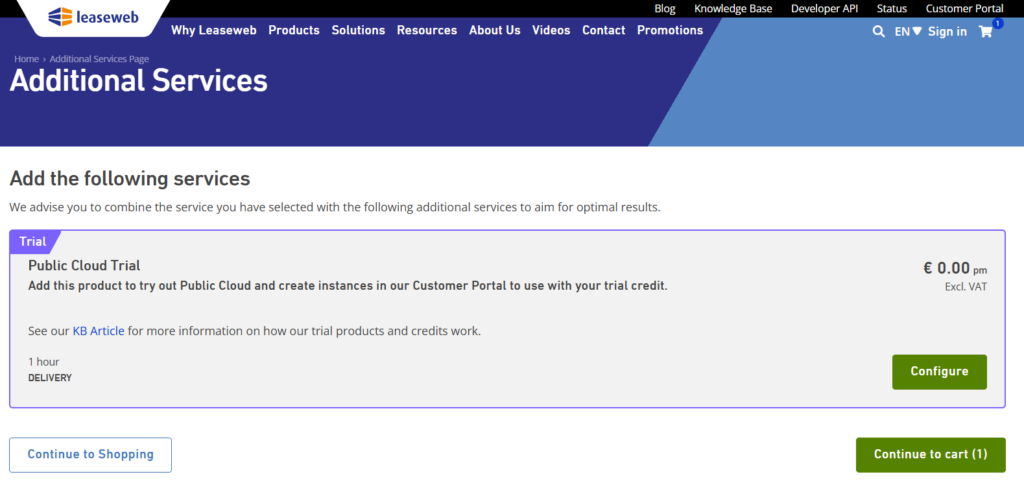Image resolution: width=1024 pixels, height=481 pixels.
Task: Click the Sign in link
Action: (947, 31)
